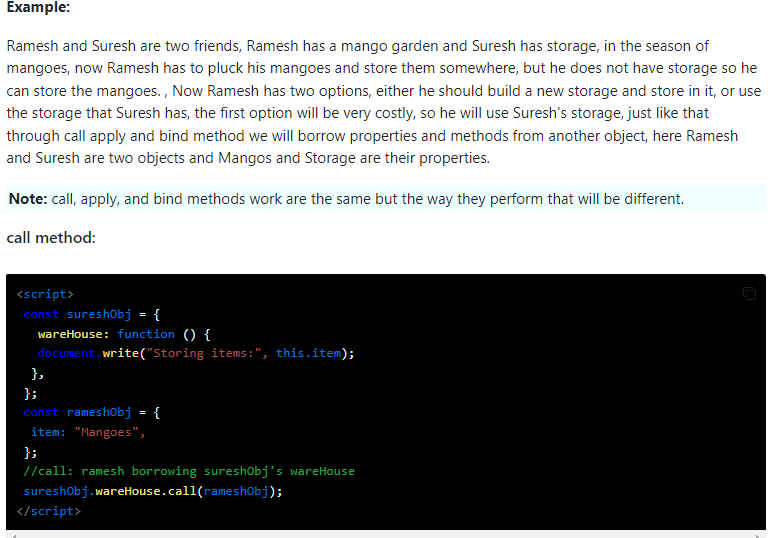Click the green //call: comment line

pyautogui.click(x=189, y=471)
